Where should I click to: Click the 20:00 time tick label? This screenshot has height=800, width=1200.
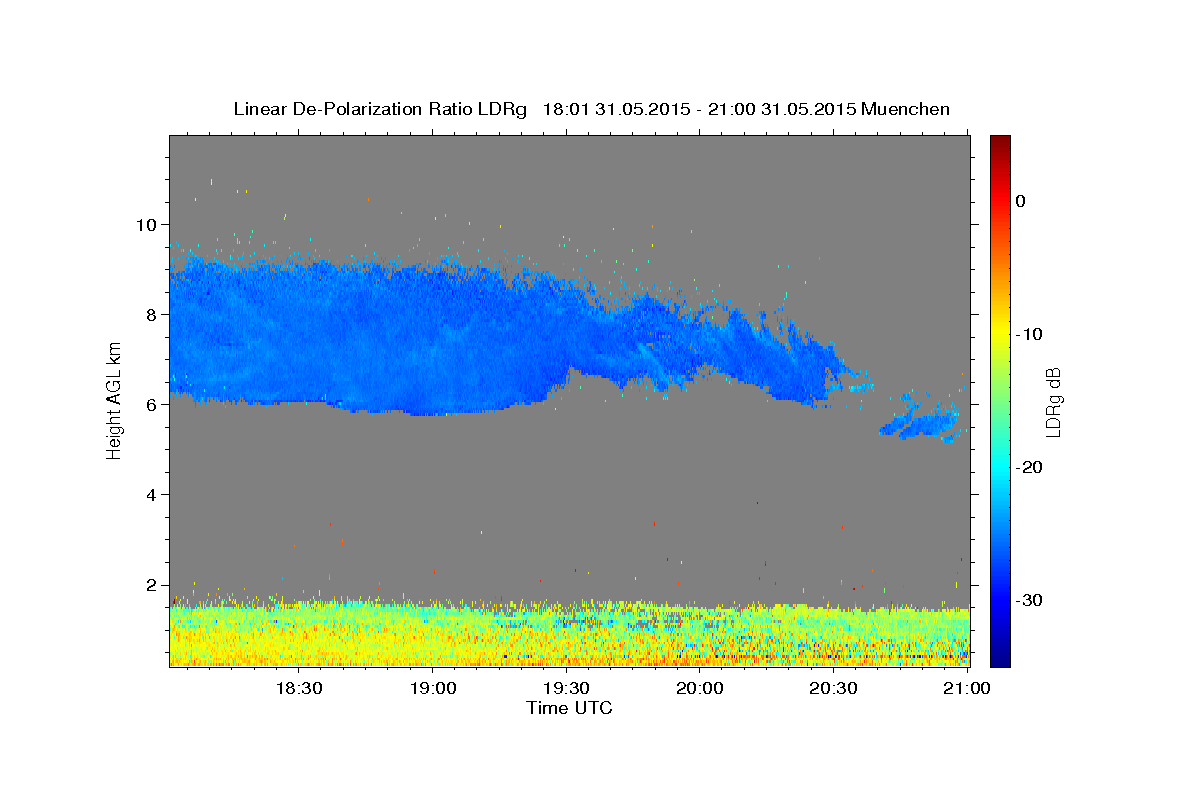click(699, 689)
